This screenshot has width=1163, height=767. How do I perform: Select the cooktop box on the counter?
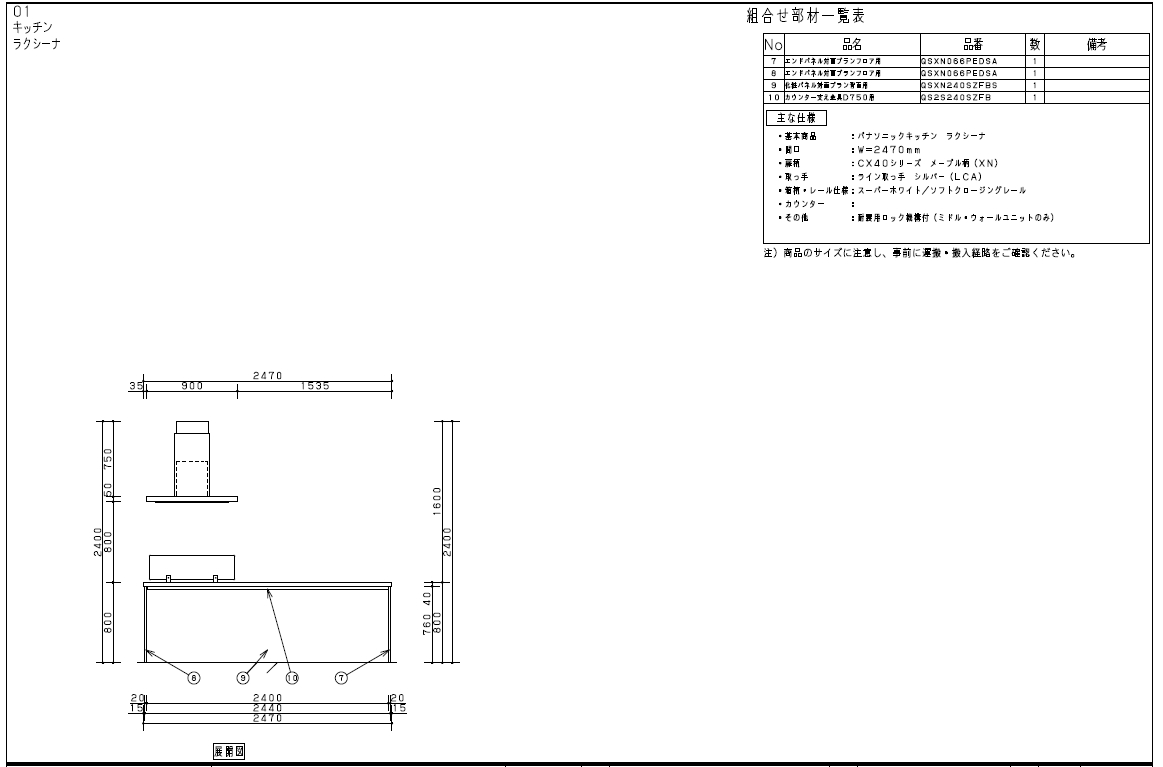coord(192,567)
